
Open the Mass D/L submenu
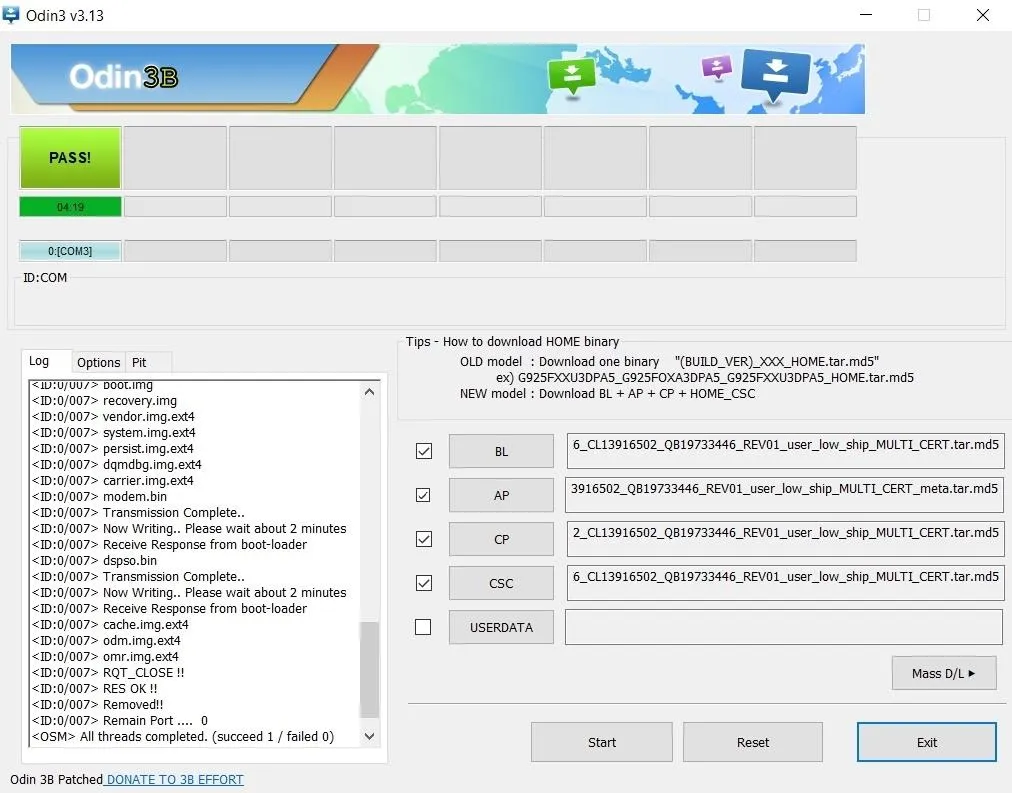pyautogui.click(x=944, y=673)
